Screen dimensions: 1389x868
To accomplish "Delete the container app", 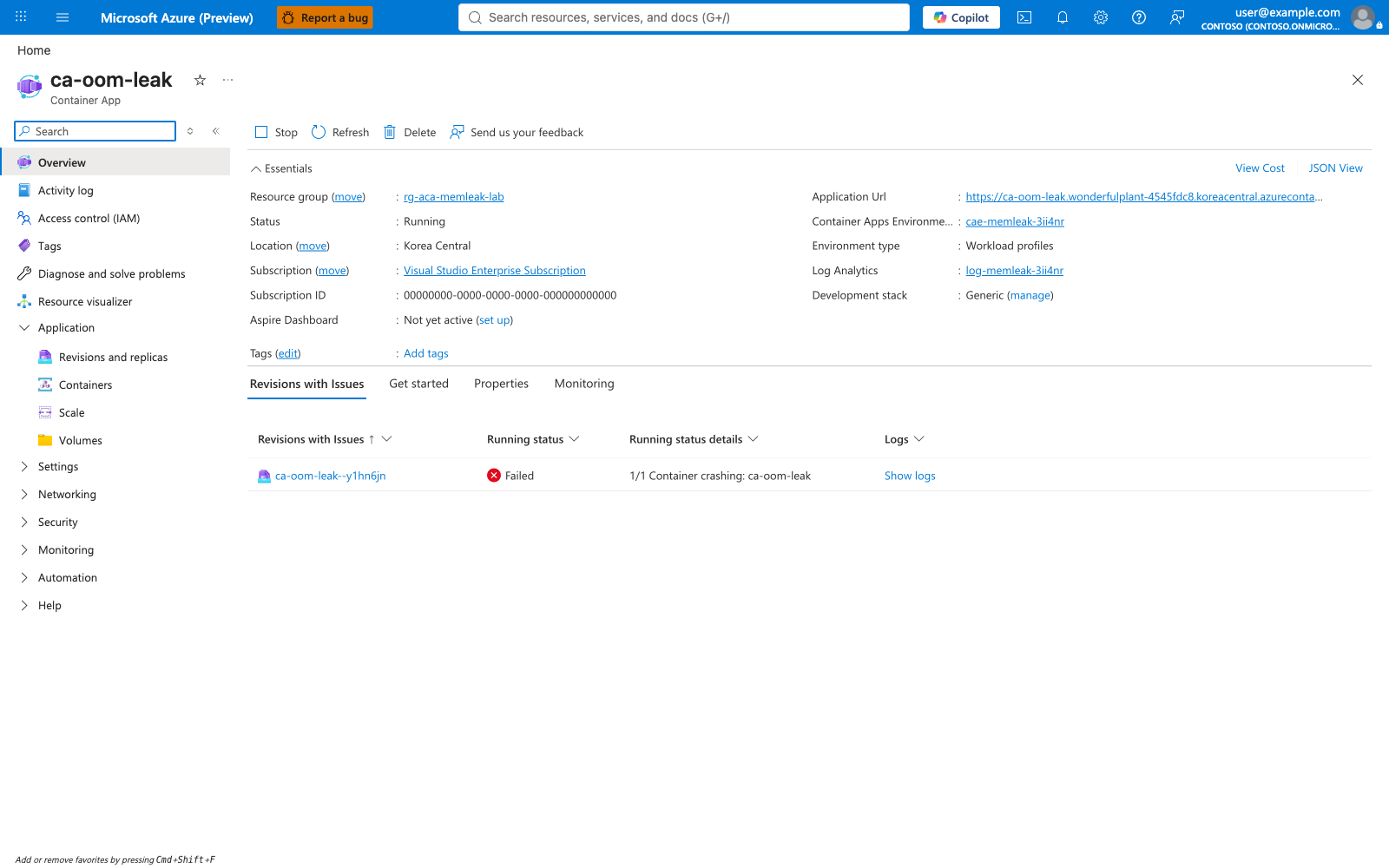I will pyautogui.click(x=410, y=132).
